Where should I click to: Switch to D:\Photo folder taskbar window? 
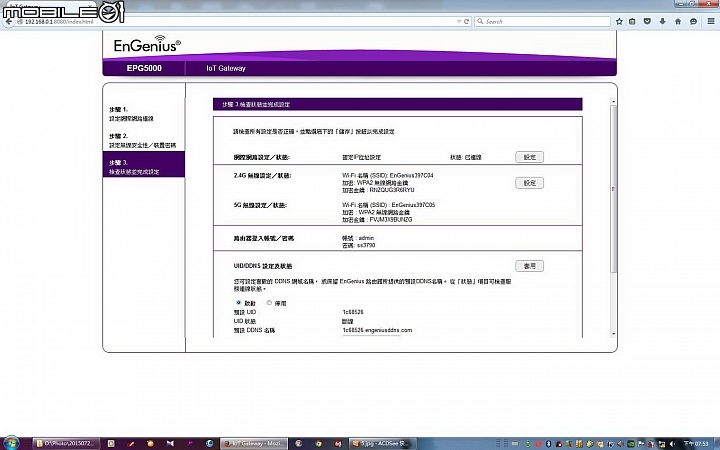coord(67,443)
